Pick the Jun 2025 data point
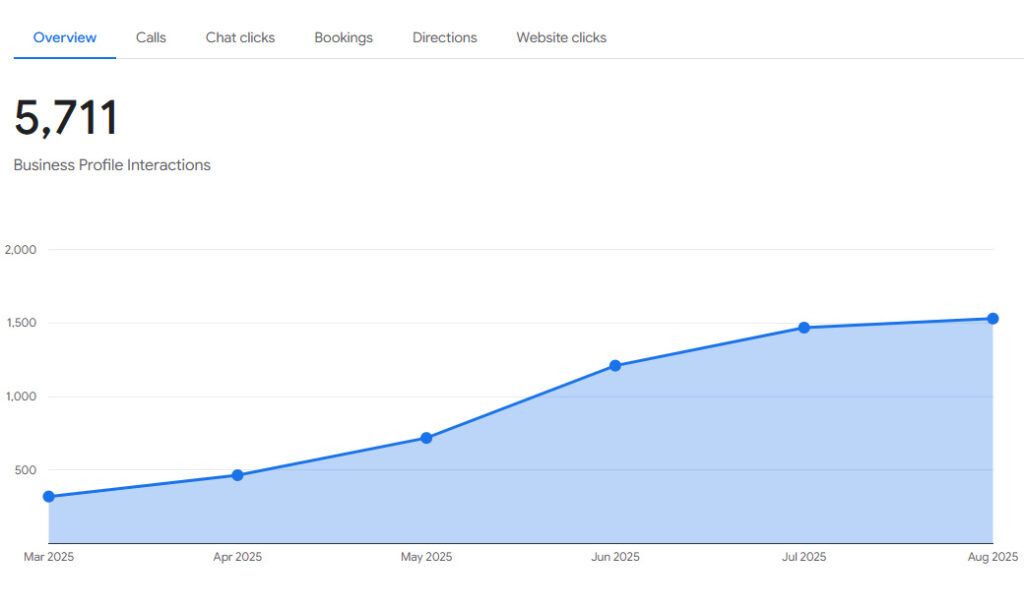The image size is (1024, 610). click(615, 366)
